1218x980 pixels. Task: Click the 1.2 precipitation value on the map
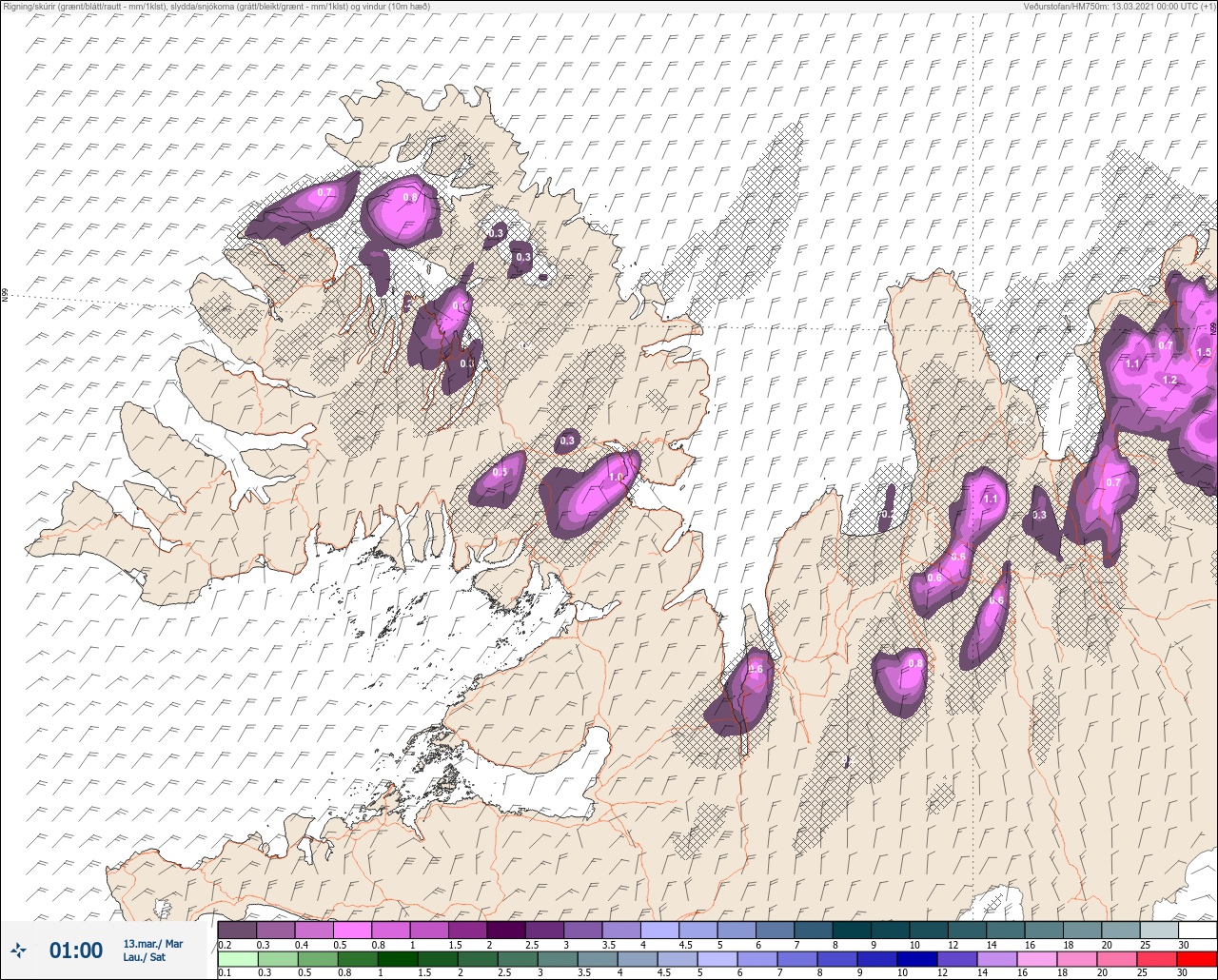click(1170, 380)
